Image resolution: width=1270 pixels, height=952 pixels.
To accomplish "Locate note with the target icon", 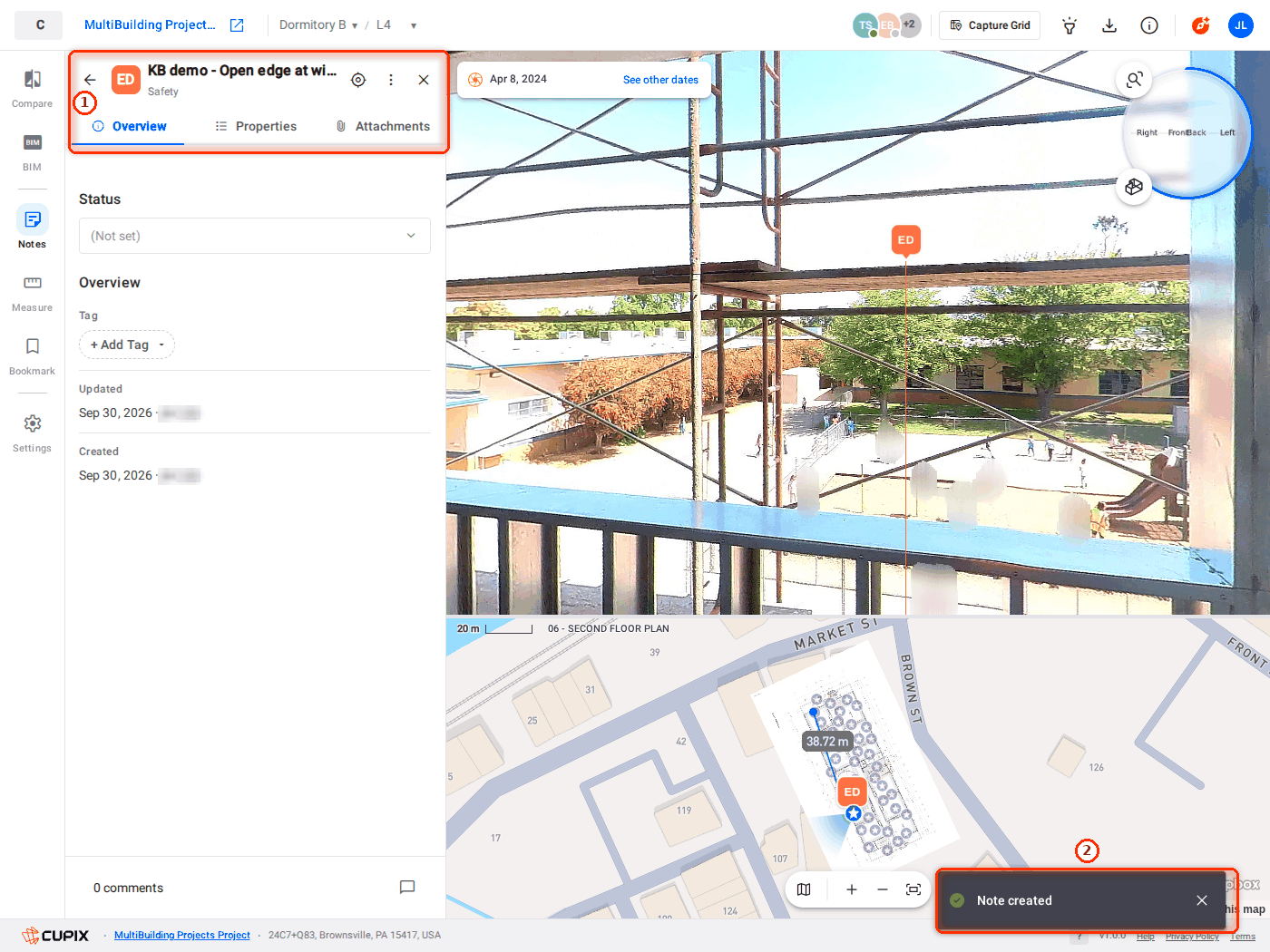I will tap(358, 80).
